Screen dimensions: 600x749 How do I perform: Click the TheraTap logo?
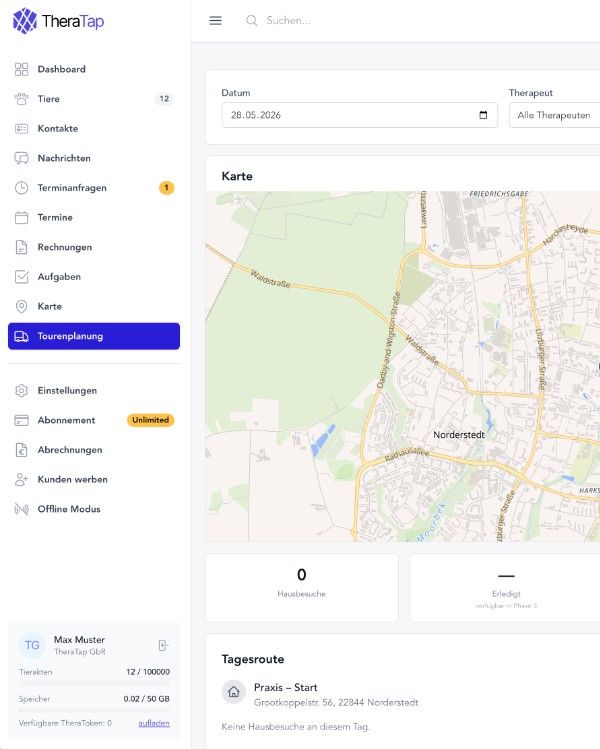[58, 21]
